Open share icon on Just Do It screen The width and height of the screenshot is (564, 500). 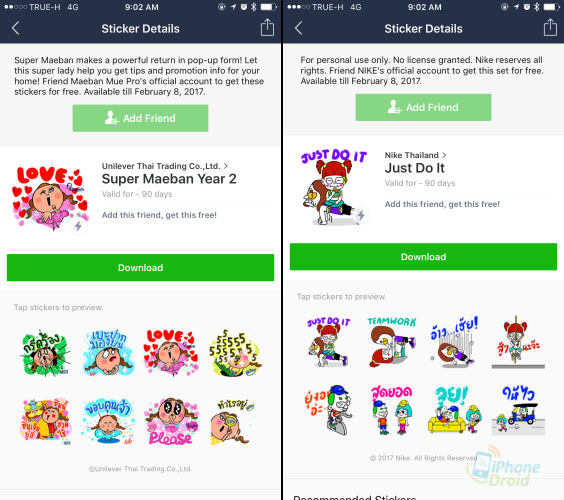(550, 27)
